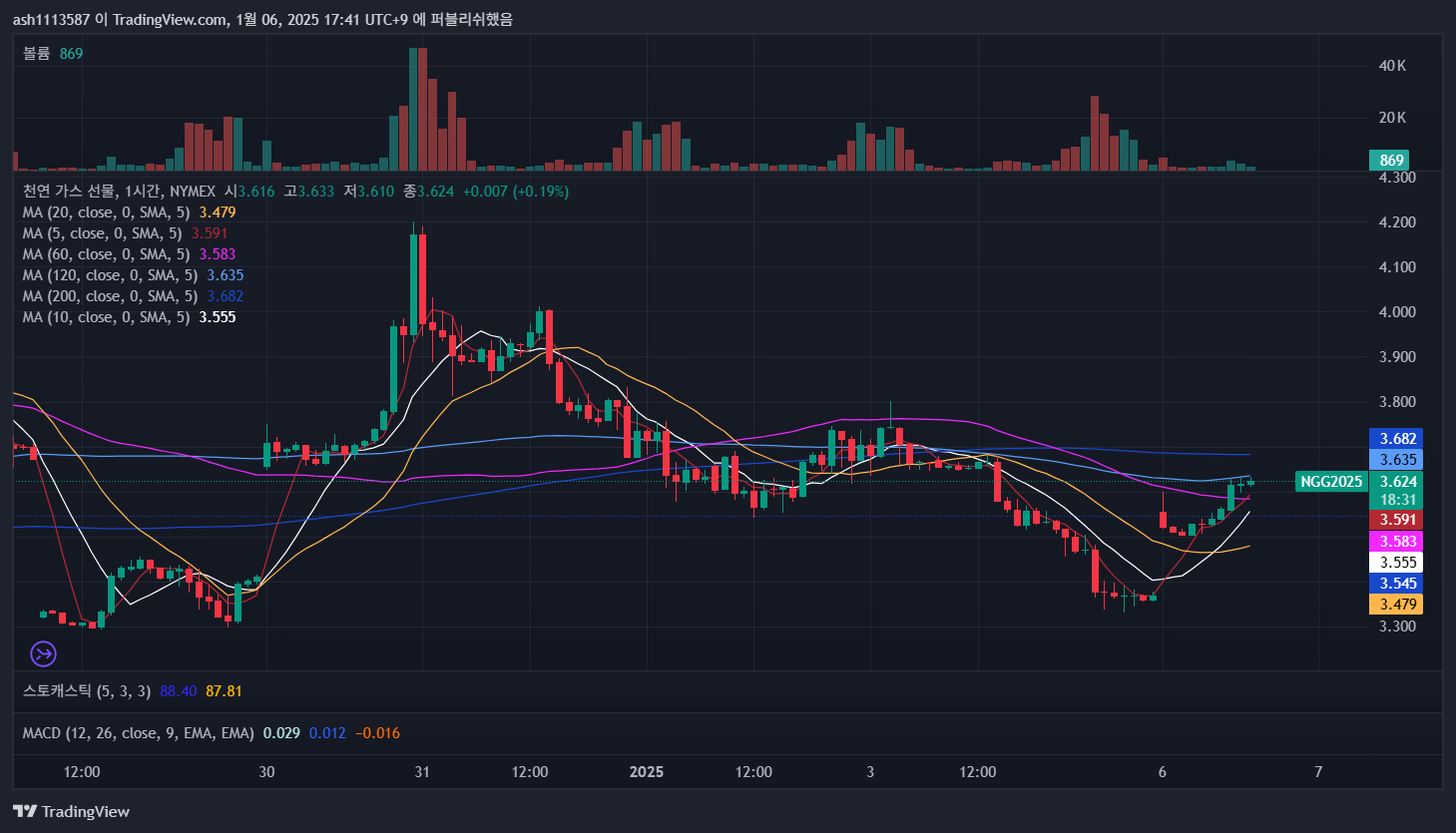This screenshot has height=833, width=1456.
Task: Choose the MA (200, close, 0, SMA, 5) legend
Action: pyautogui.click(x=110, y=296)
